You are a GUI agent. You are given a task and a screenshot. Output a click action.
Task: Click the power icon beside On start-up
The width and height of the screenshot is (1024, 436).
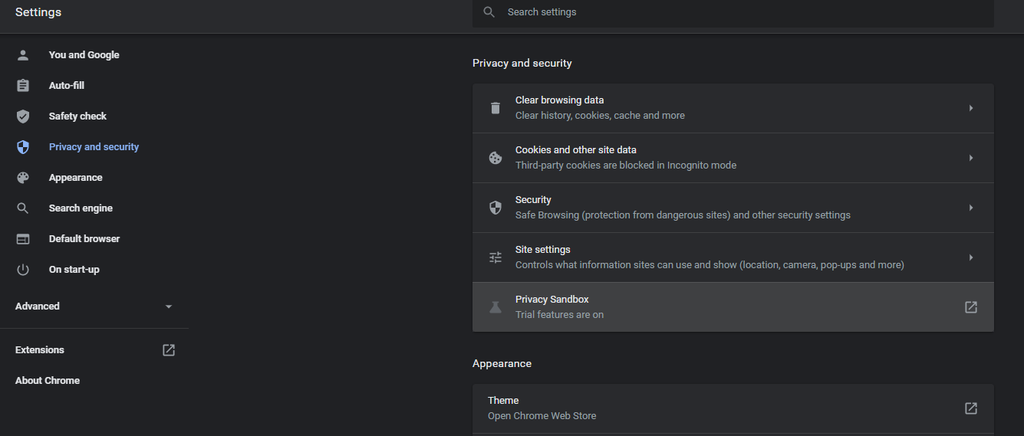(x=23, y=270)
